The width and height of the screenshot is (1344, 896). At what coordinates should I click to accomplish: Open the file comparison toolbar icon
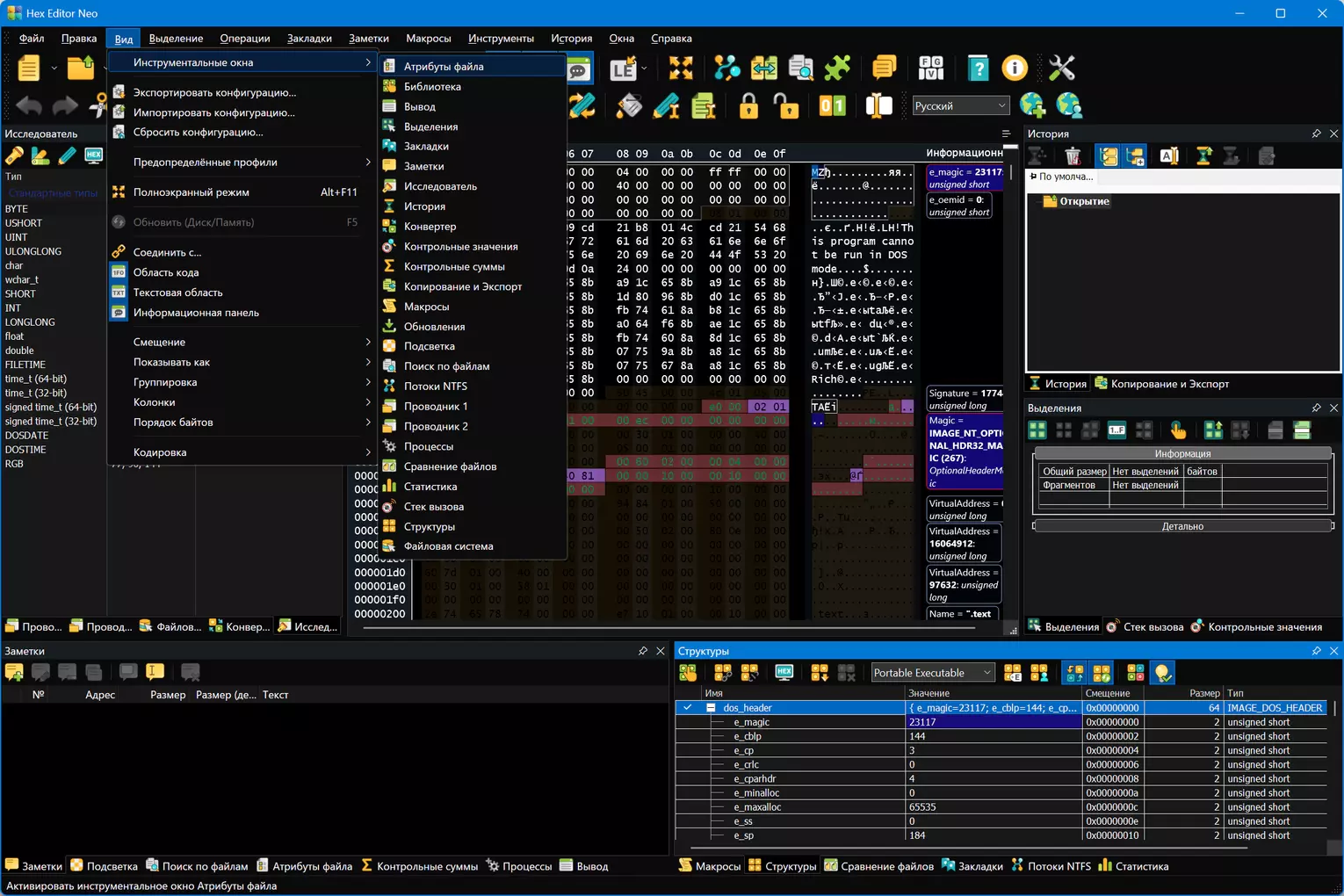tap(763, 68)
